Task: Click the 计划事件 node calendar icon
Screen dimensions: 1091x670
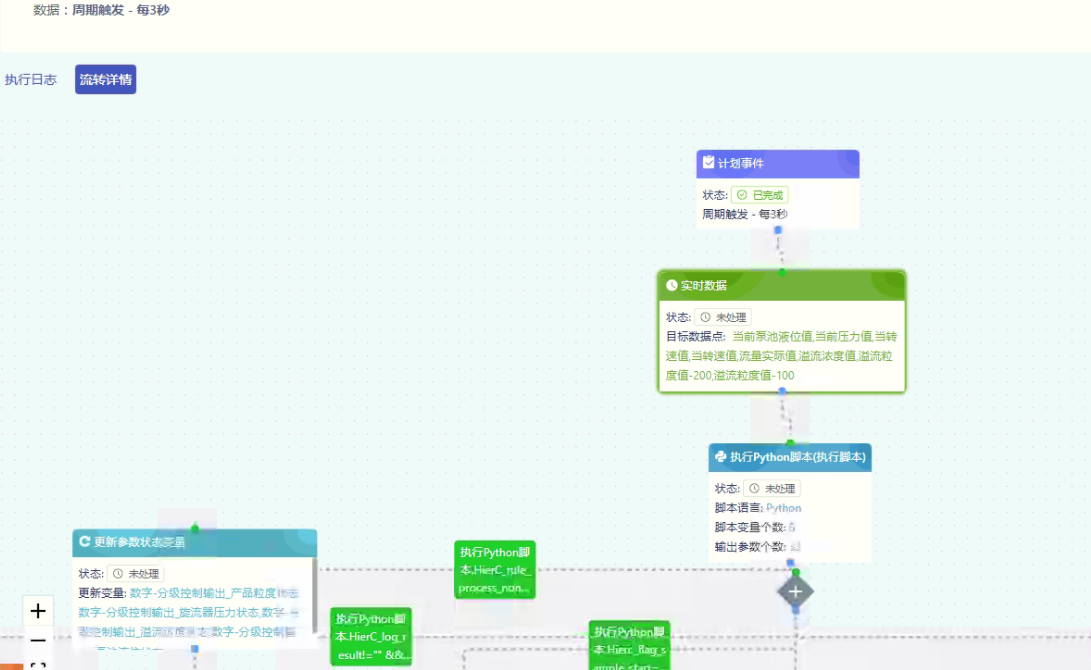Action: [708, 163]
